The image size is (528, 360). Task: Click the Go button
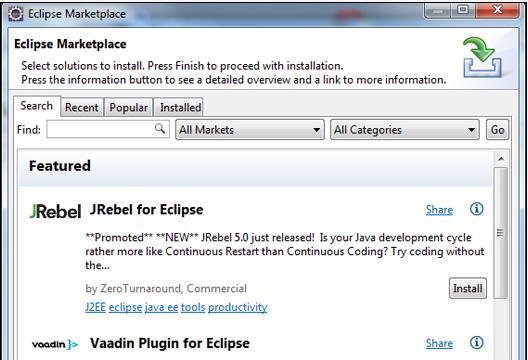pos(497,130)
